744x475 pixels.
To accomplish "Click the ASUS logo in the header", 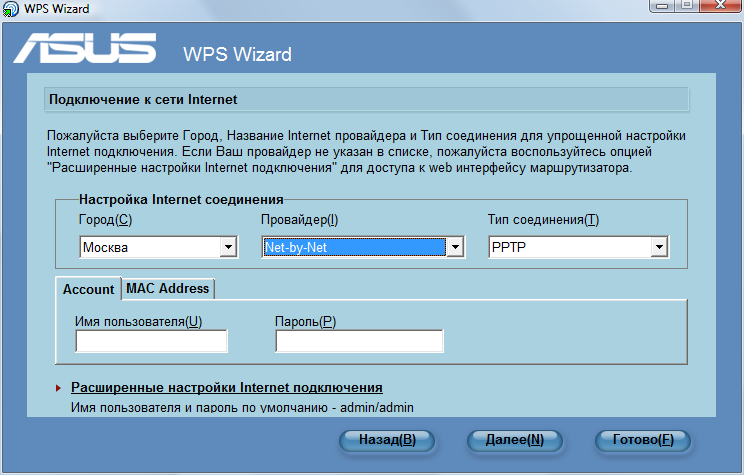I will pos(85,48).
